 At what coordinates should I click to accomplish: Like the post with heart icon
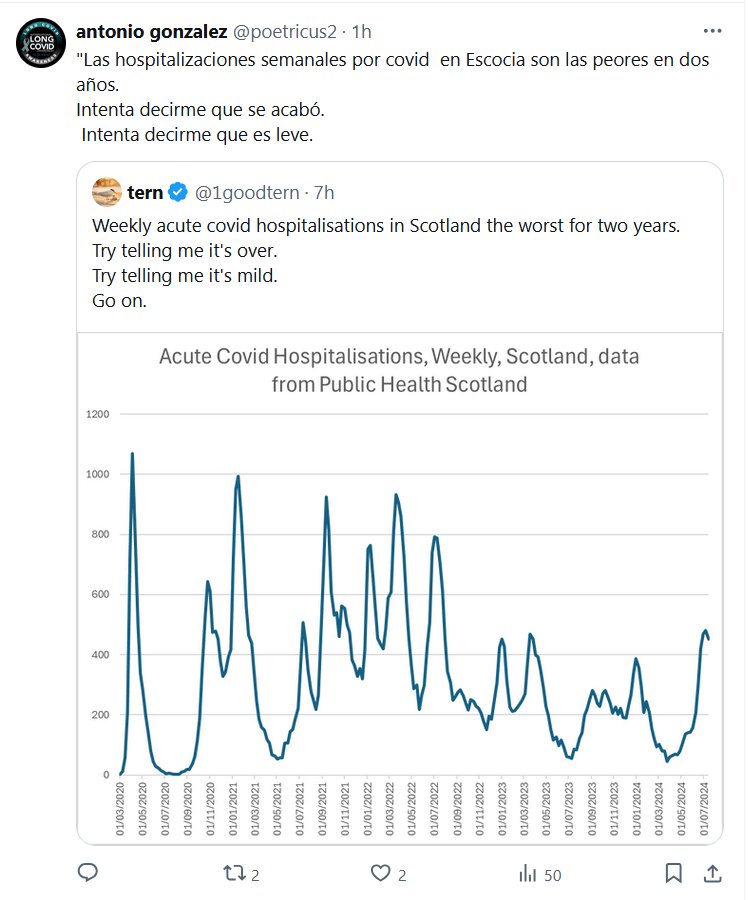[x=380, y=874]
